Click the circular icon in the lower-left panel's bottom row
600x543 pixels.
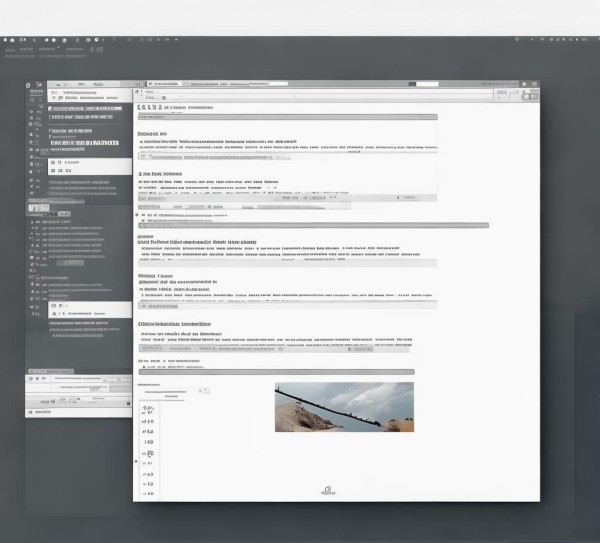(x=31, y=412)
